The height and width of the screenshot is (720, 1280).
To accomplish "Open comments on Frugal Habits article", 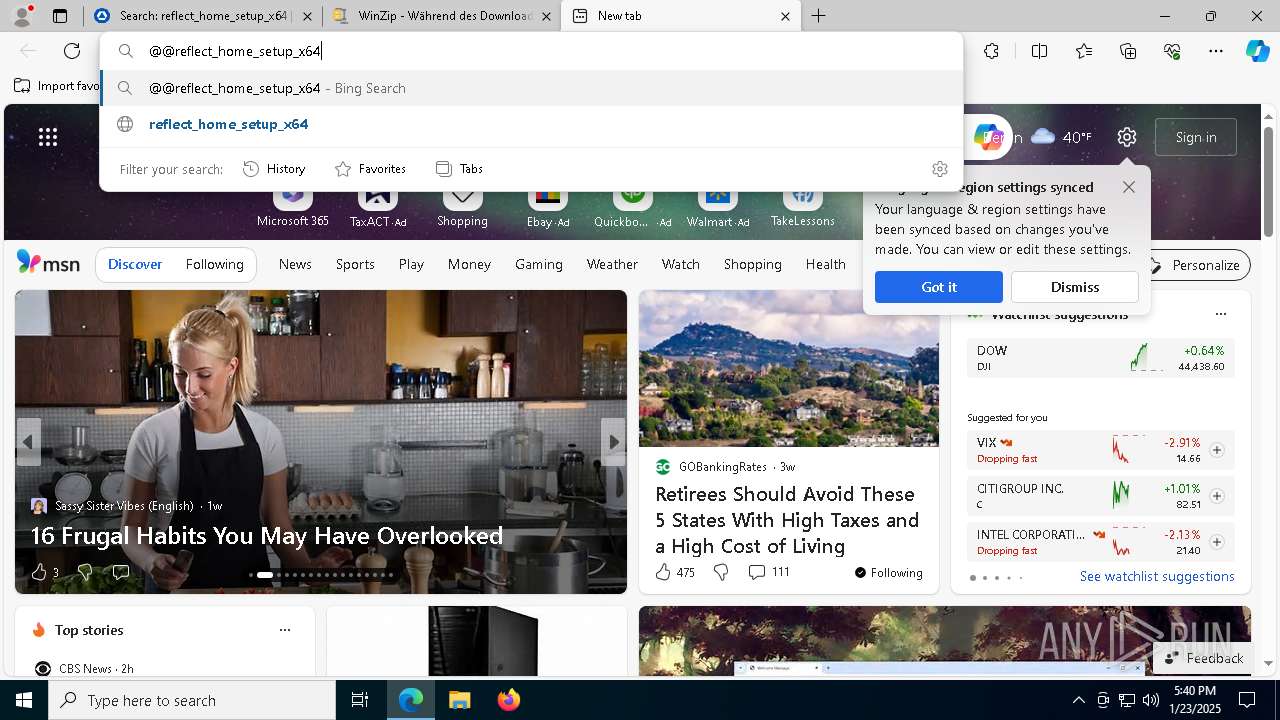I will pyautogui.click(x=121, y=572).
